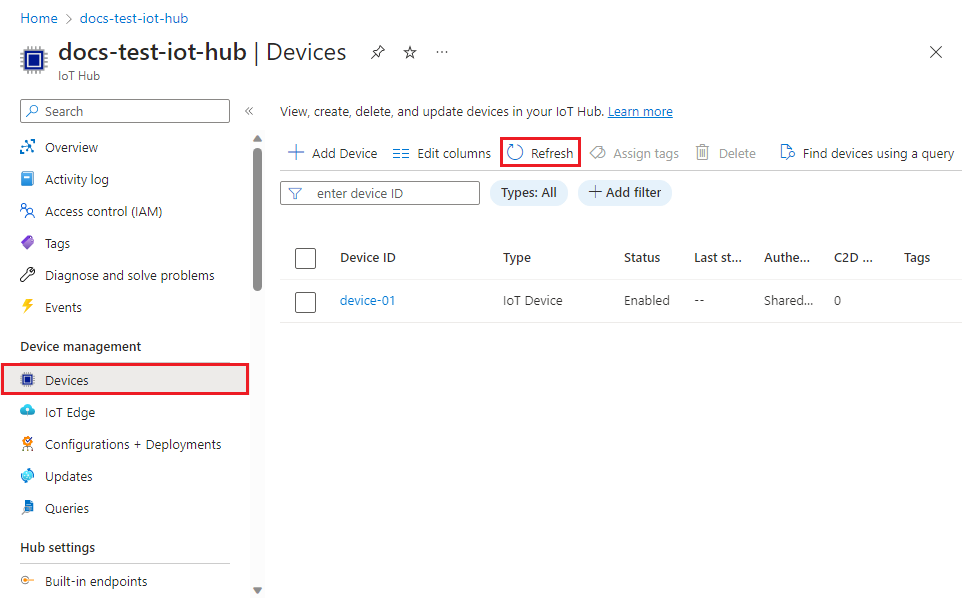Select all devices with header checkbox
Viewport: 972px width, 598px height.
306,258
